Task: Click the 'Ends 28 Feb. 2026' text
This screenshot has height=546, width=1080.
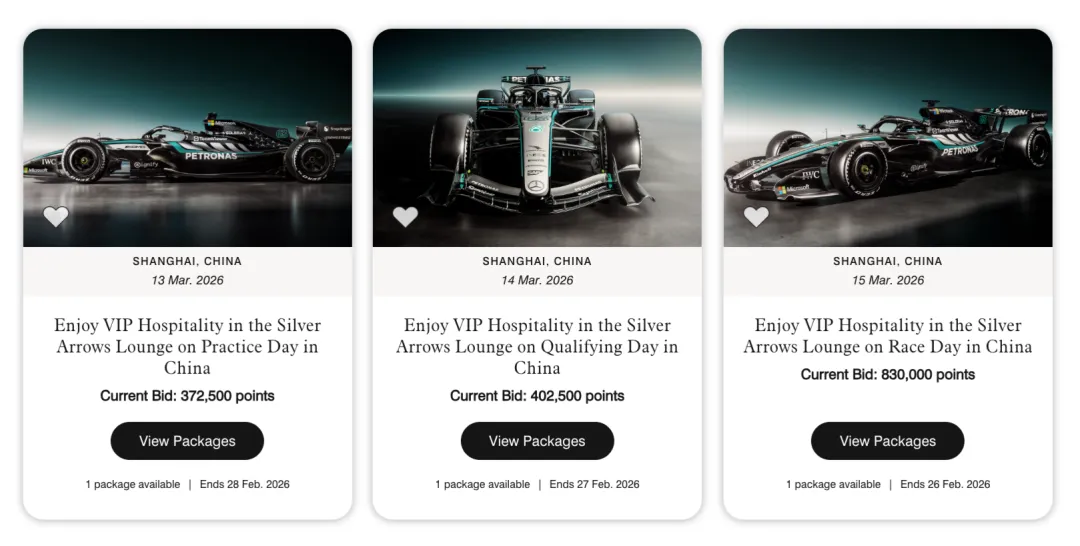Action: tap(244, 484)
